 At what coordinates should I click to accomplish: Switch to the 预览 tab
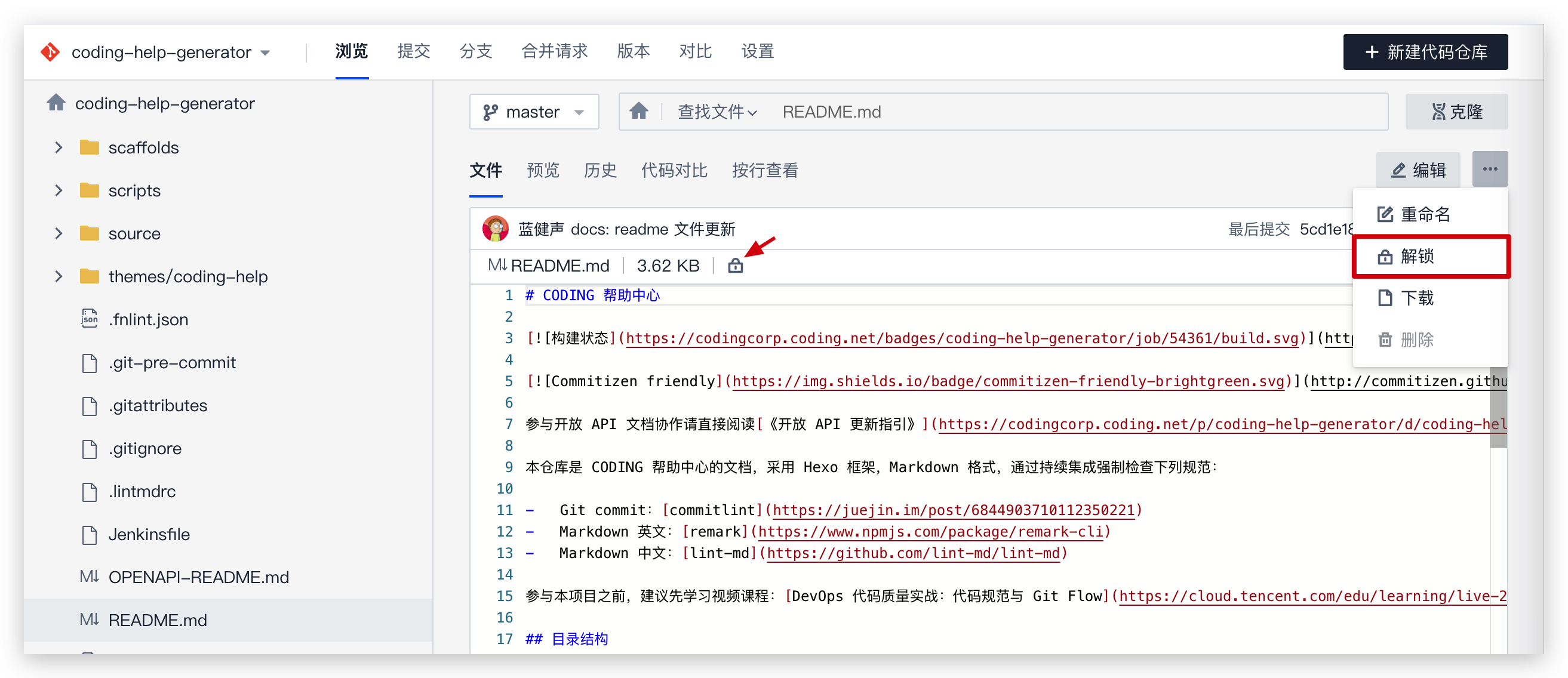pos(543,171)
